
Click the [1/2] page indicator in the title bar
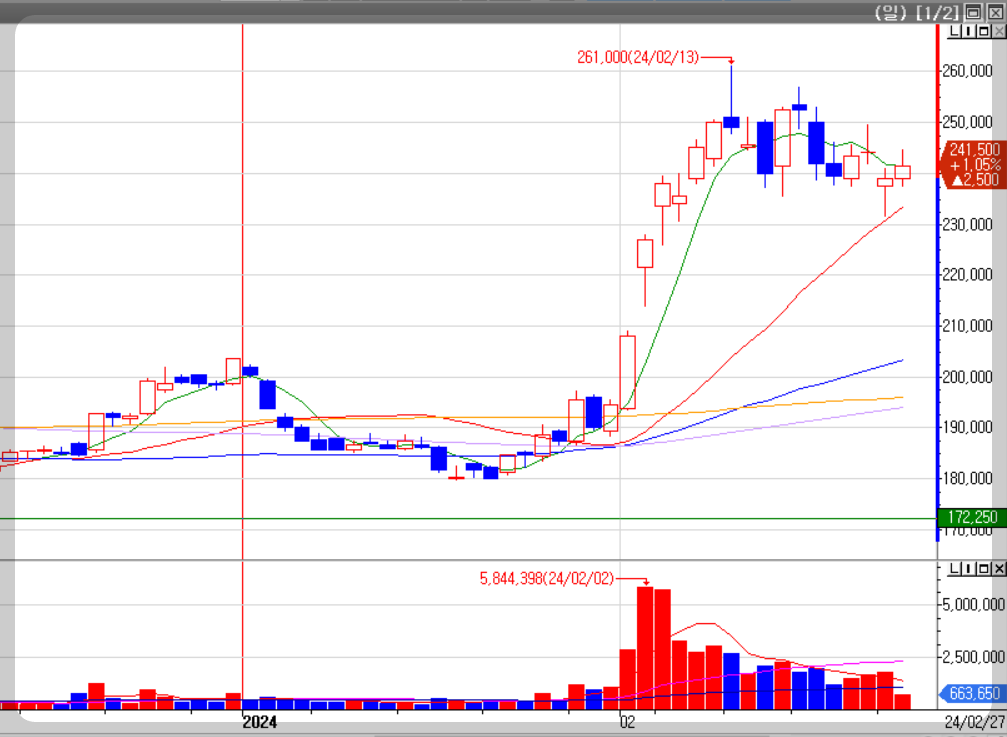(x=937, y=12)
